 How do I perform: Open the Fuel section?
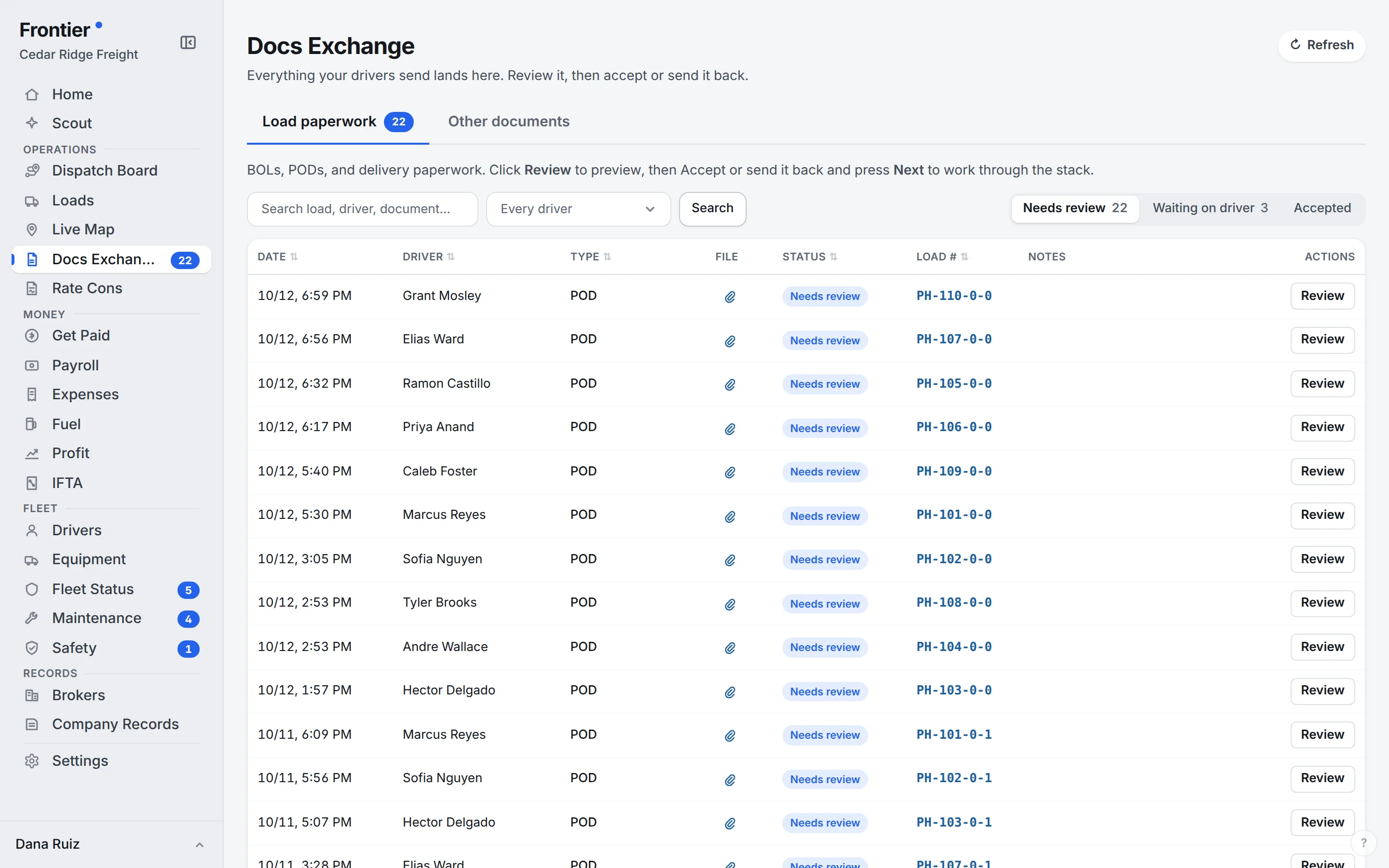111,424
